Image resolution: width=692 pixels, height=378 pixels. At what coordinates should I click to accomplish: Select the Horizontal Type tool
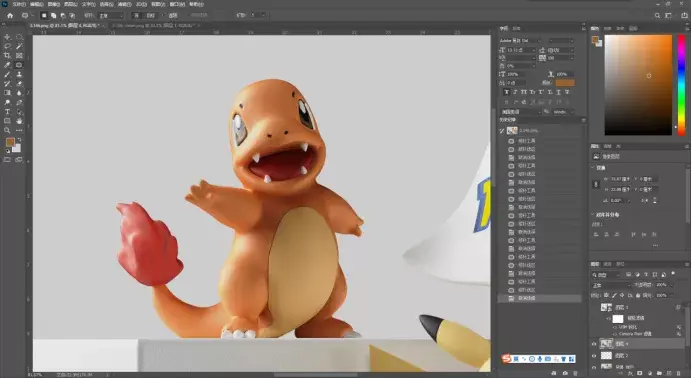pyautogui.click(x=7, y=112)
